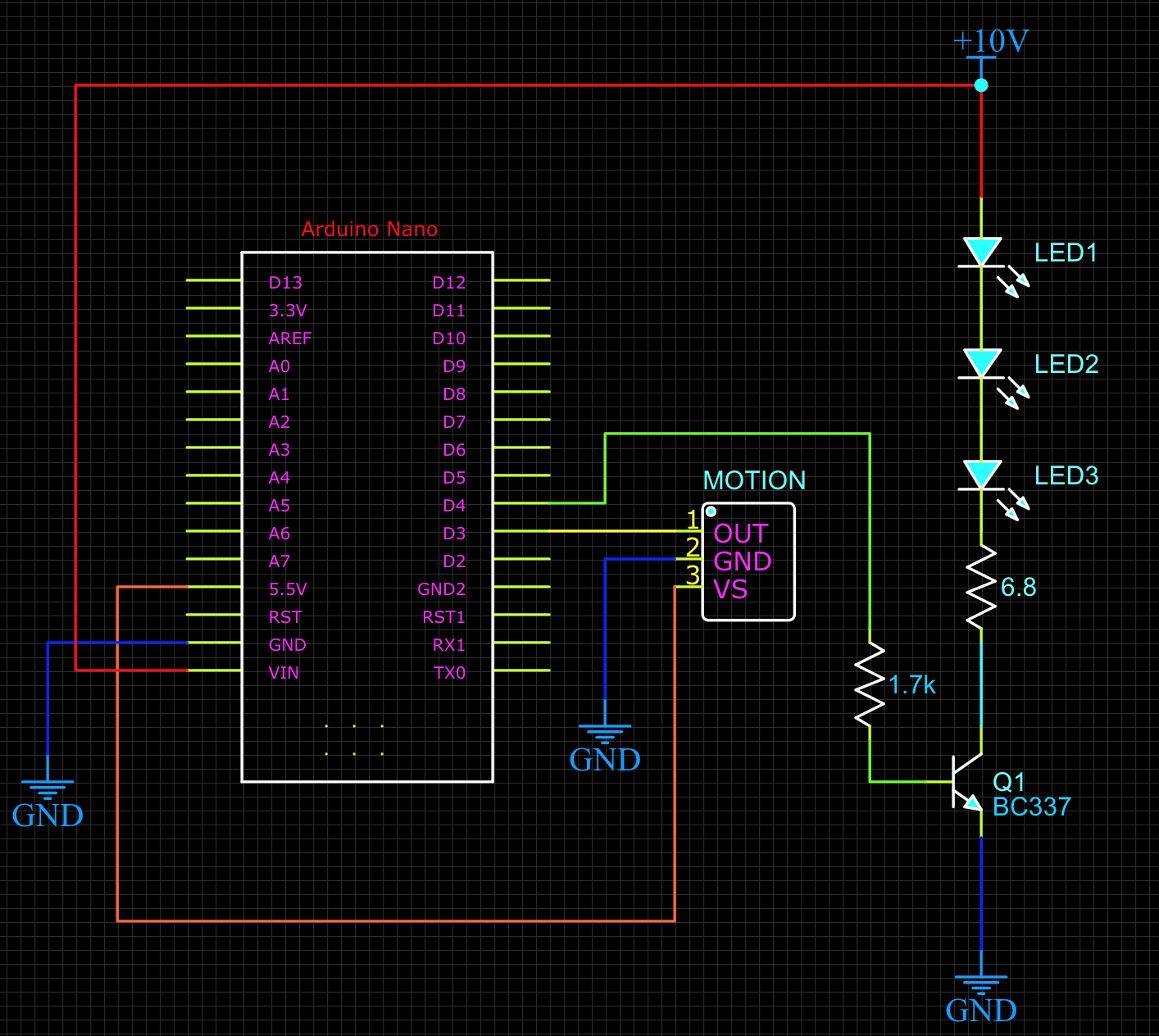
Task: Select the 'D13' pin label
Action: [x=285, y=283]
